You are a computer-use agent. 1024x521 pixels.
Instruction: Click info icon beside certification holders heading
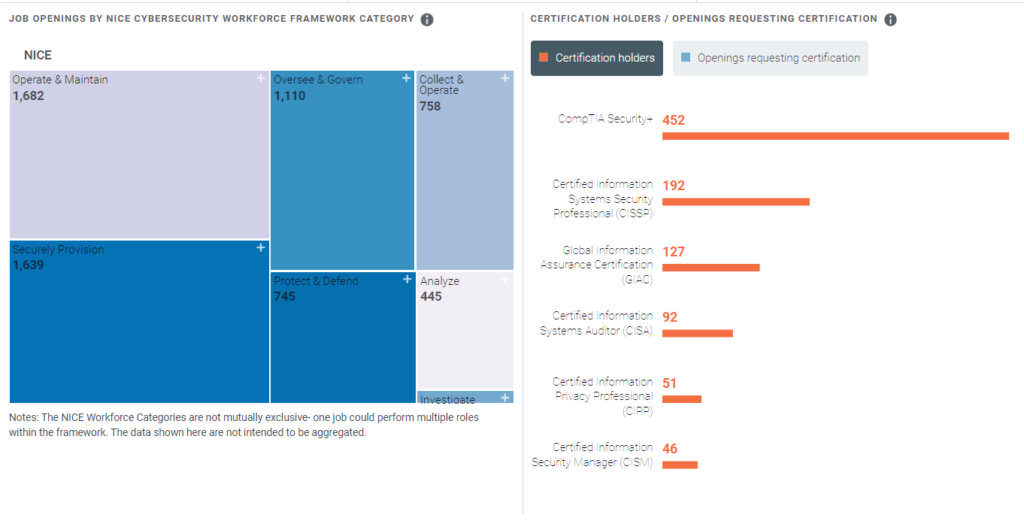[x=891, y=20]
